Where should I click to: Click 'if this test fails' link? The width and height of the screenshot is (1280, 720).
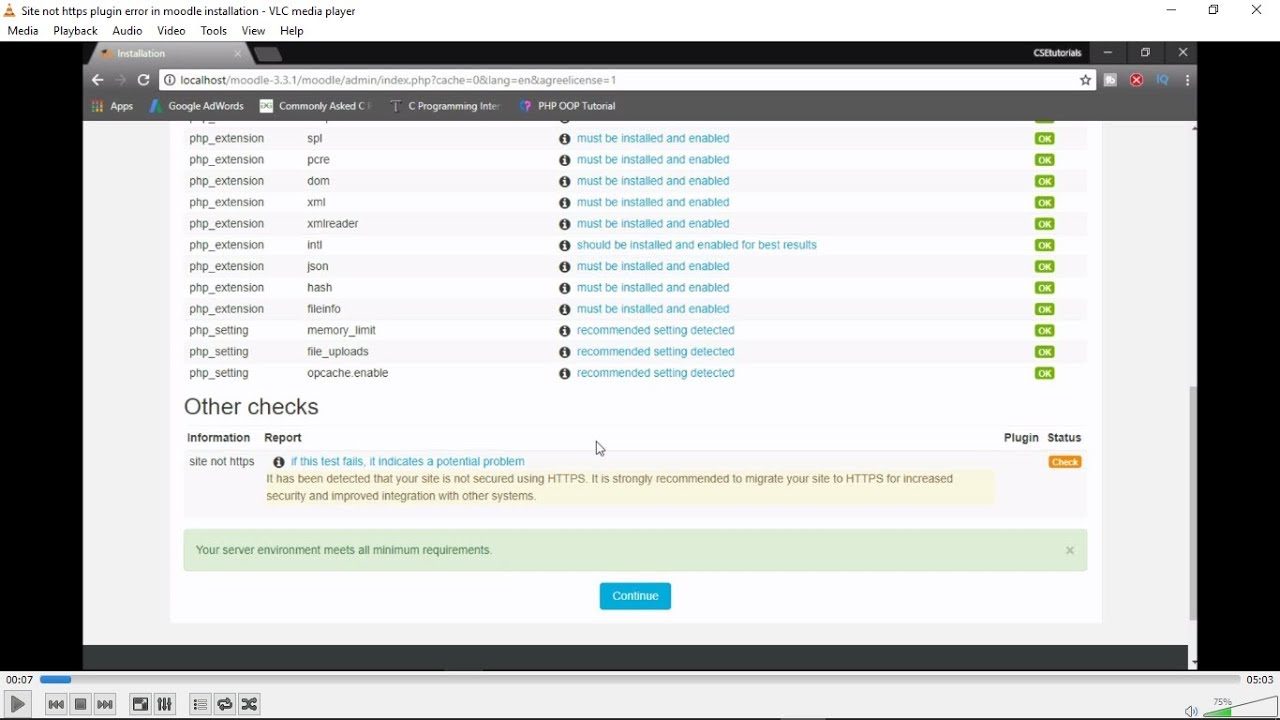click(x=408, y=462)
